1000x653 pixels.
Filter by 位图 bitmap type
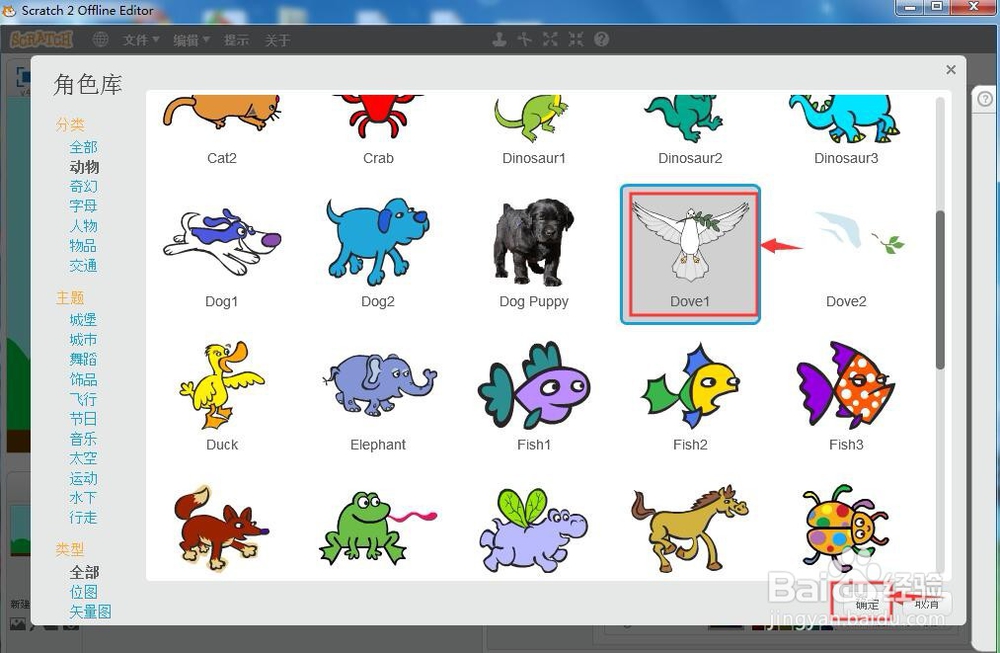[84, 592]
